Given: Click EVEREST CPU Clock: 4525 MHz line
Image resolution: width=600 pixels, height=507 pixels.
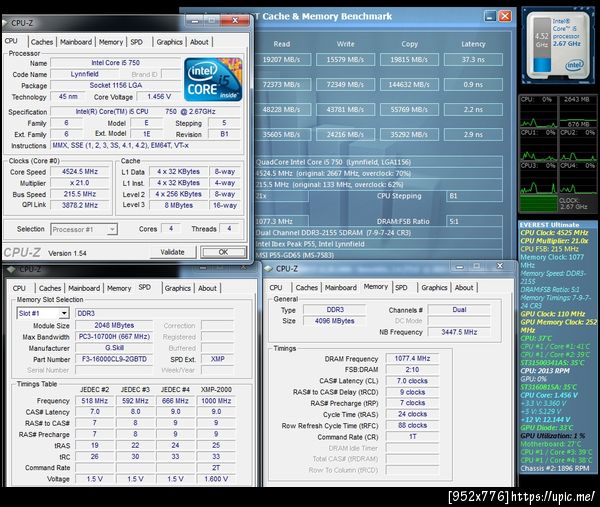Looking at the screenshot, I should tap(554, 233).
